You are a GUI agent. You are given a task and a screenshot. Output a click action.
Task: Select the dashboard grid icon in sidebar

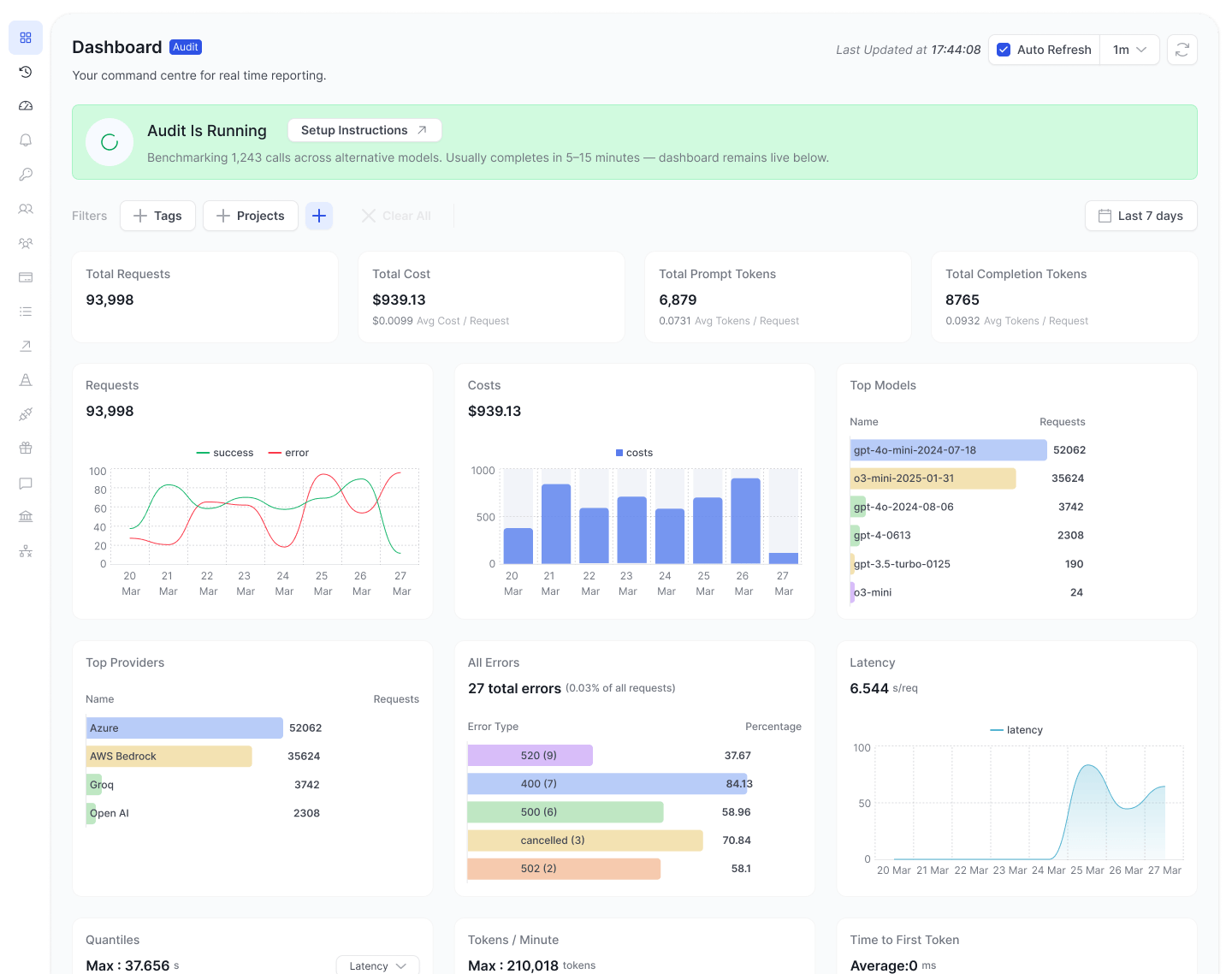(x=26, y=38)
